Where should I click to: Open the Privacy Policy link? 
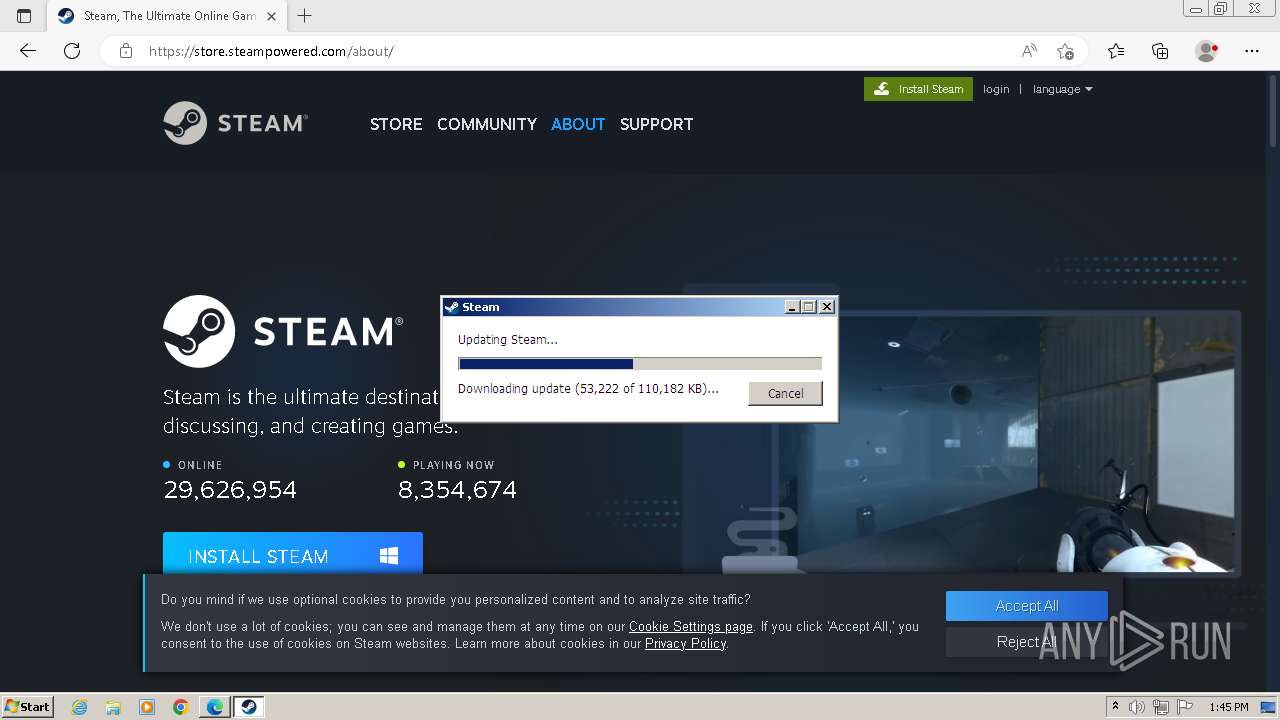point(685,644)
